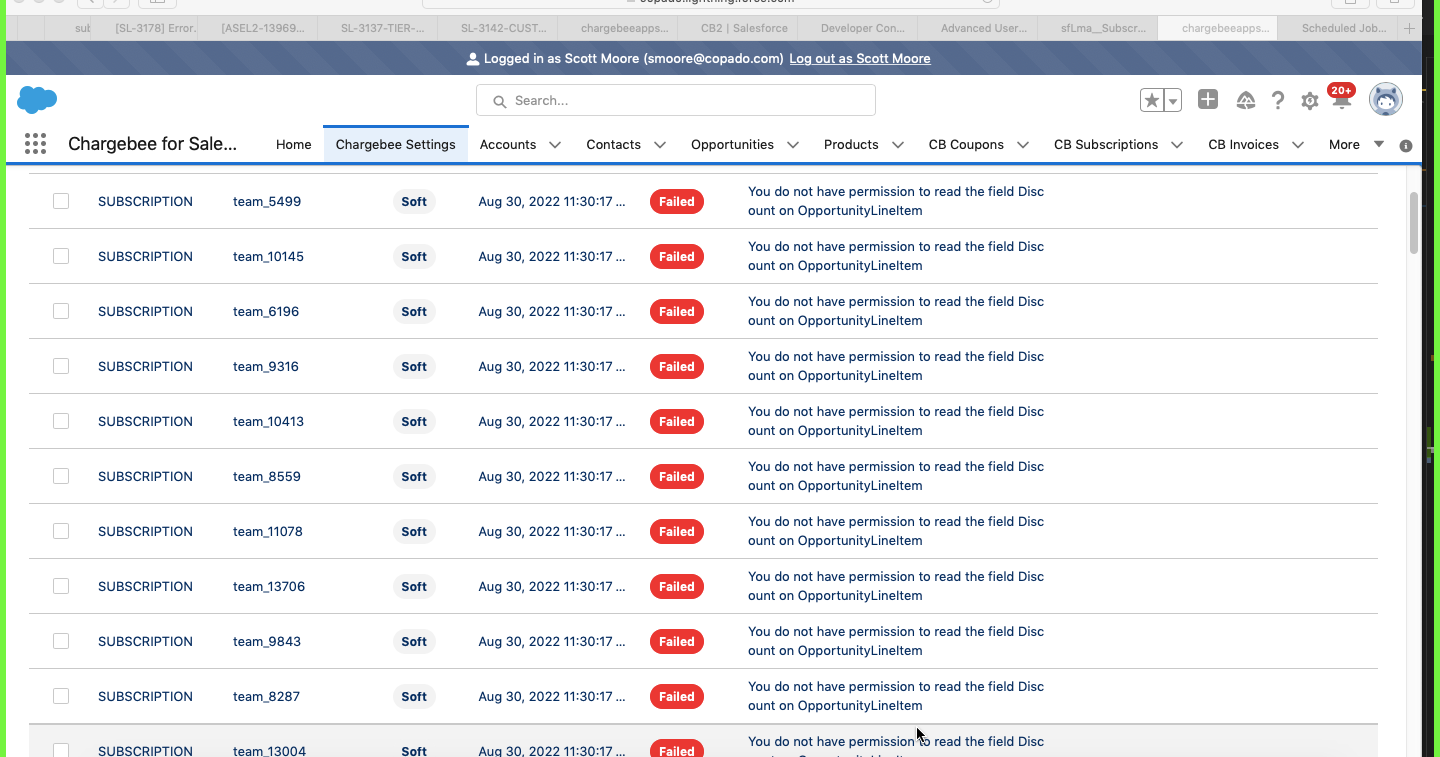Open the Setup gear icon
The height and width of the screenshot is (757, 1440).
tap(1309, 101)
